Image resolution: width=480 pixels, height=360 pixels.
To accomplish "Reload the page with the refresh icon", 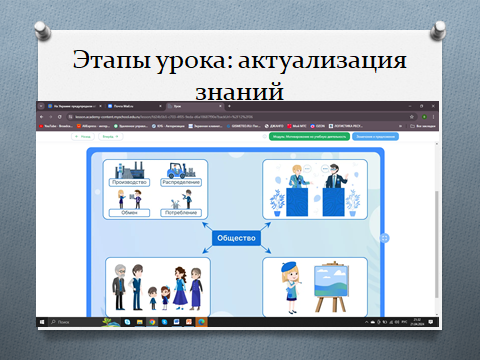I will (60, 117).
